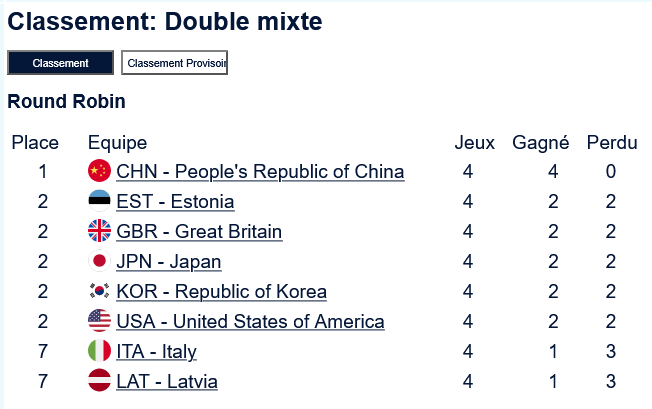The height and width of the screenshot is (409, 652).
Task: Follow the GBR - Great Britain link
Action: point(199,231)
